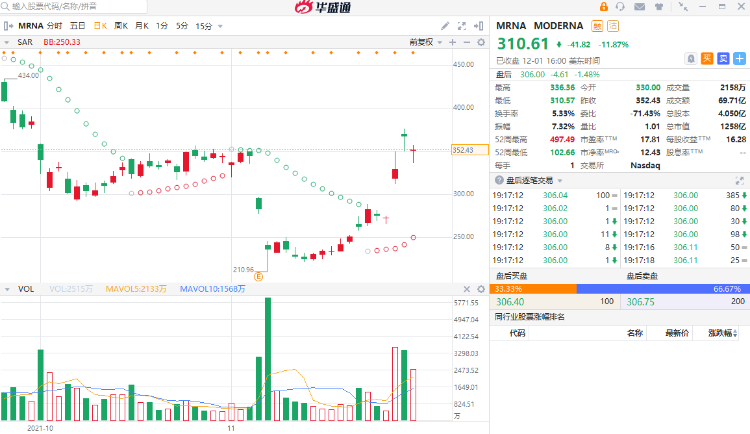
Task: Open customer service headset icon
Action: point(620,7)
